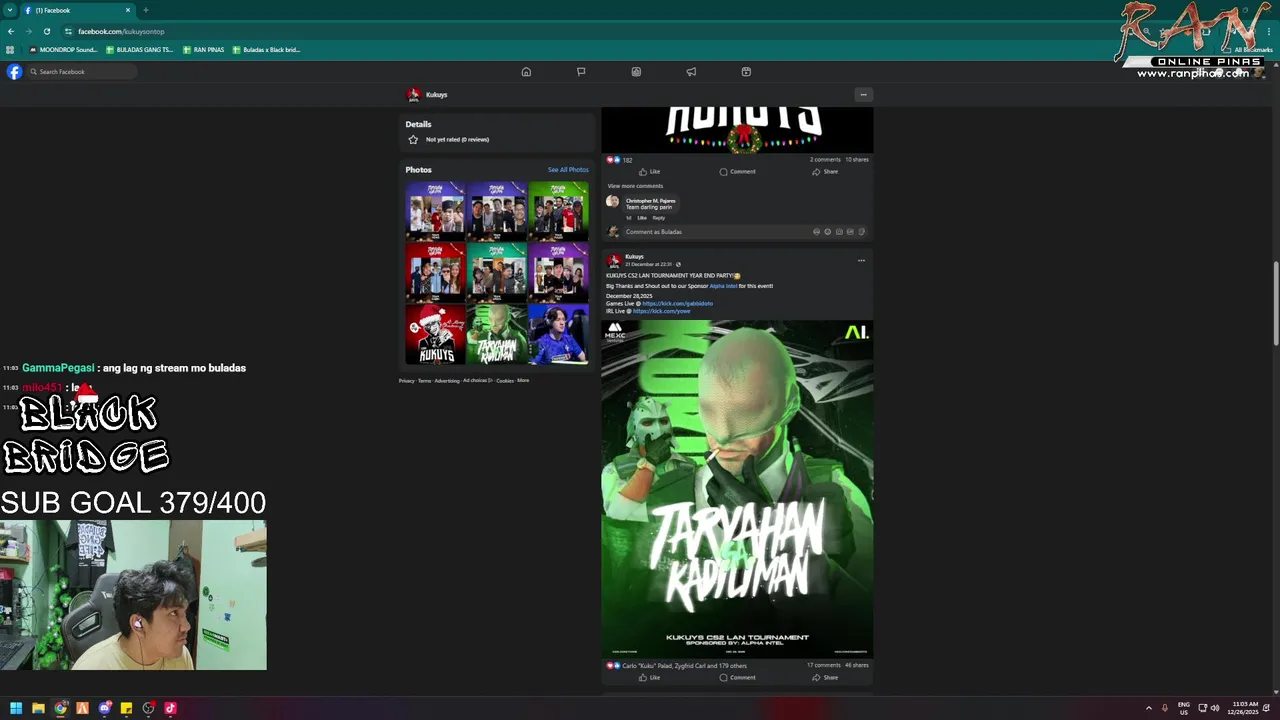This screenshot has height=720, width=1280.
Task: Show hidden system tray icons chevron
Action: (x=1148, y=708)
